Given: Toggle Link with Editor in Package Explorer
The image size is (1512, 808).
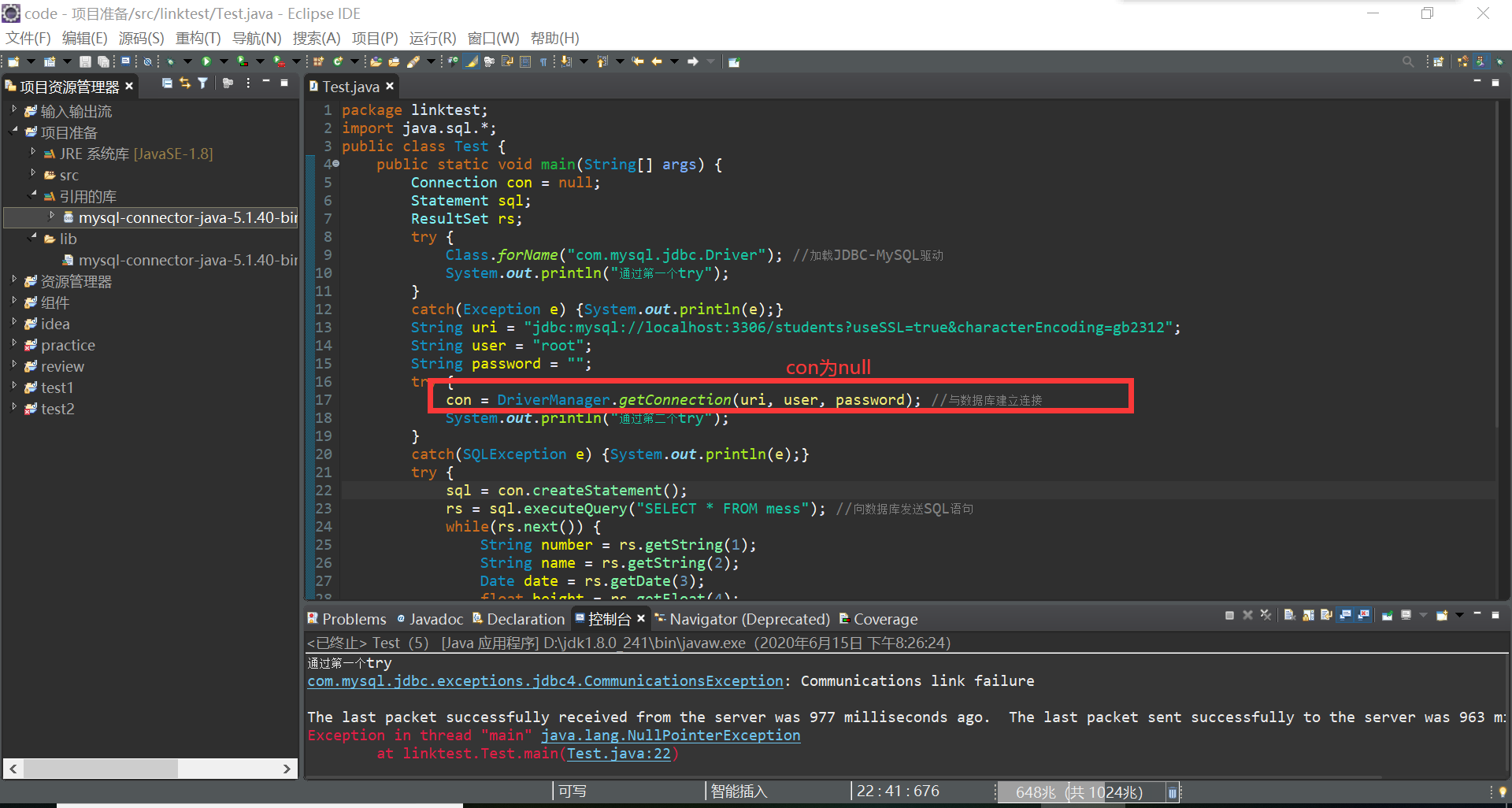Looking at the screenshot, I should coord(183,83).
